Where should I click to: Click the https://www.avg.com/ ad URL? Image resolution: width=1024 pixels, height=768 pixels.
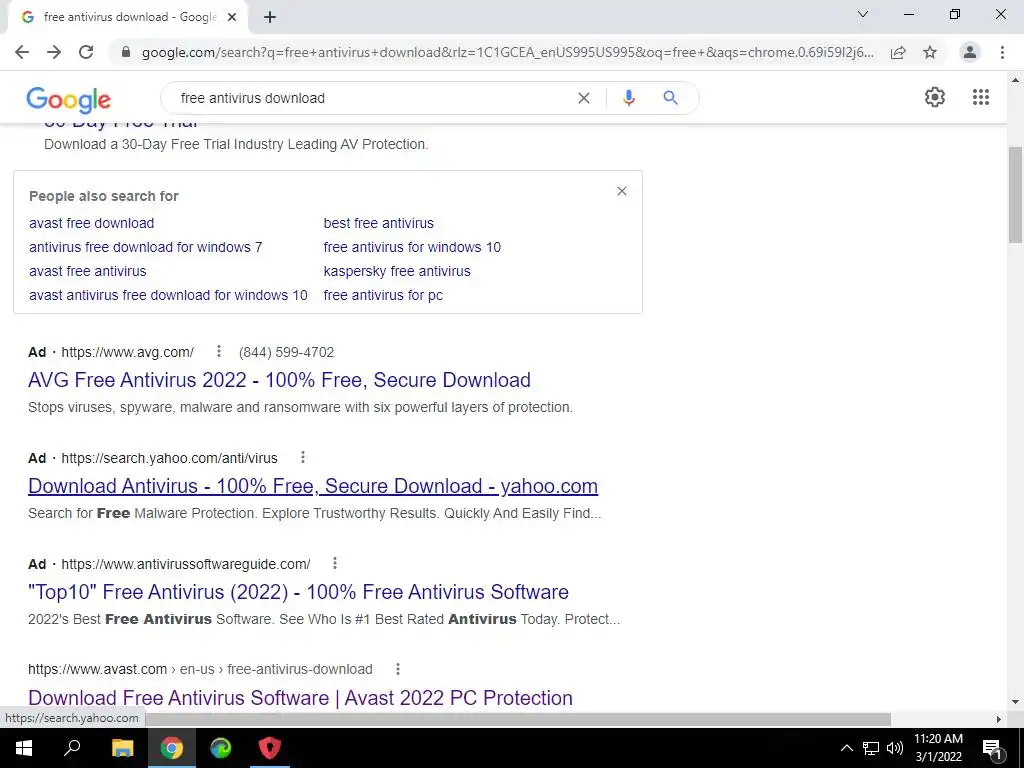click(127, 352)
